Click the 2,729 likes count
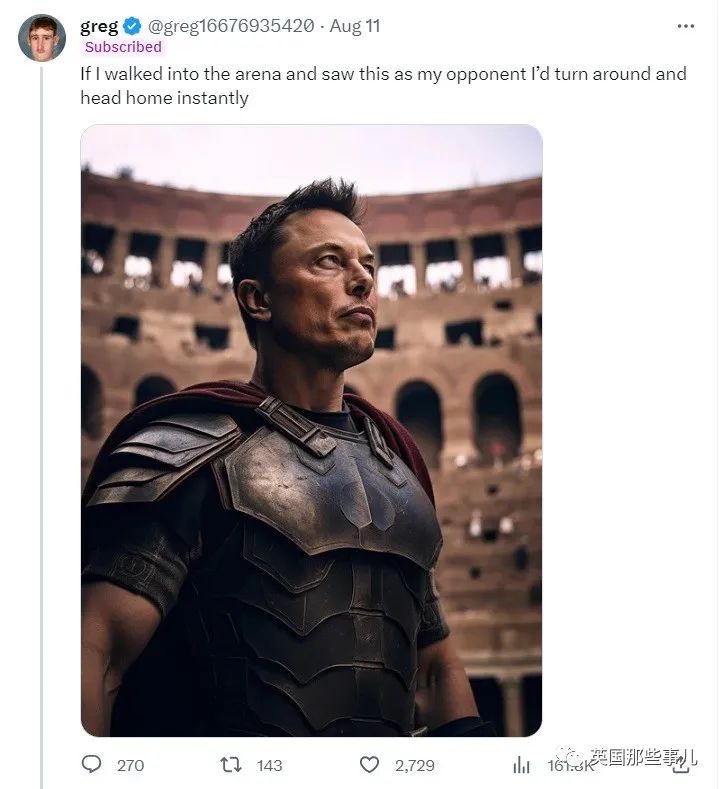This screenshot has width=721, height=789. (415, 765)
